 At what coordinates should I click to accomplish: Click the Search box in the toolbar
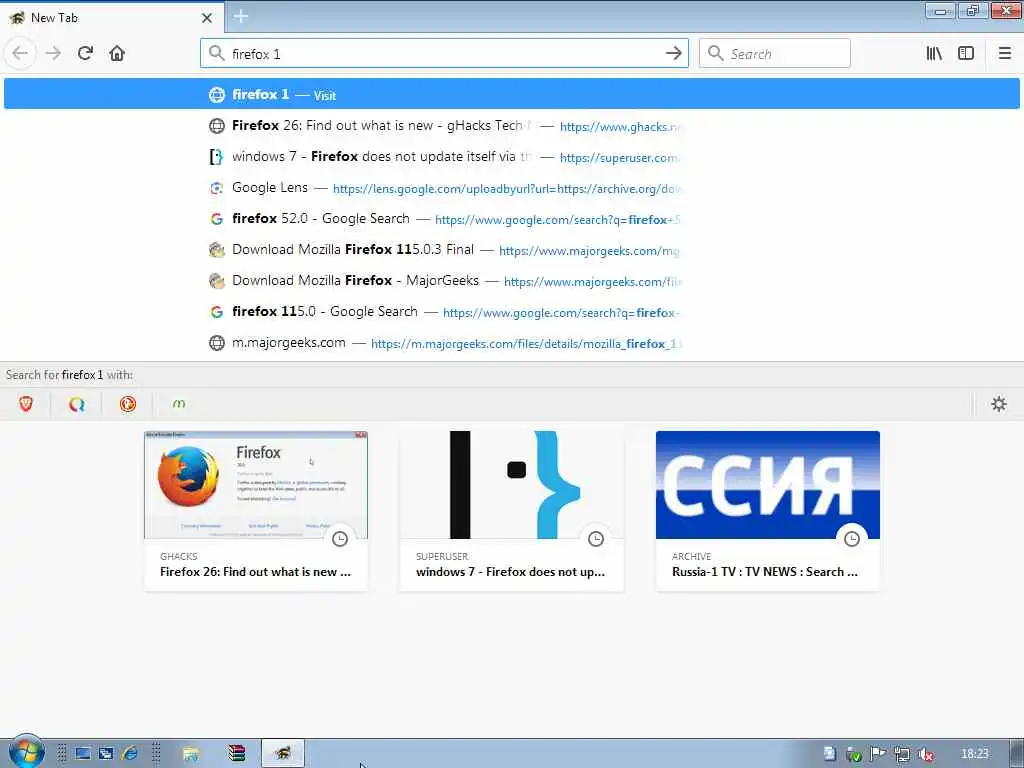(775, 54)
